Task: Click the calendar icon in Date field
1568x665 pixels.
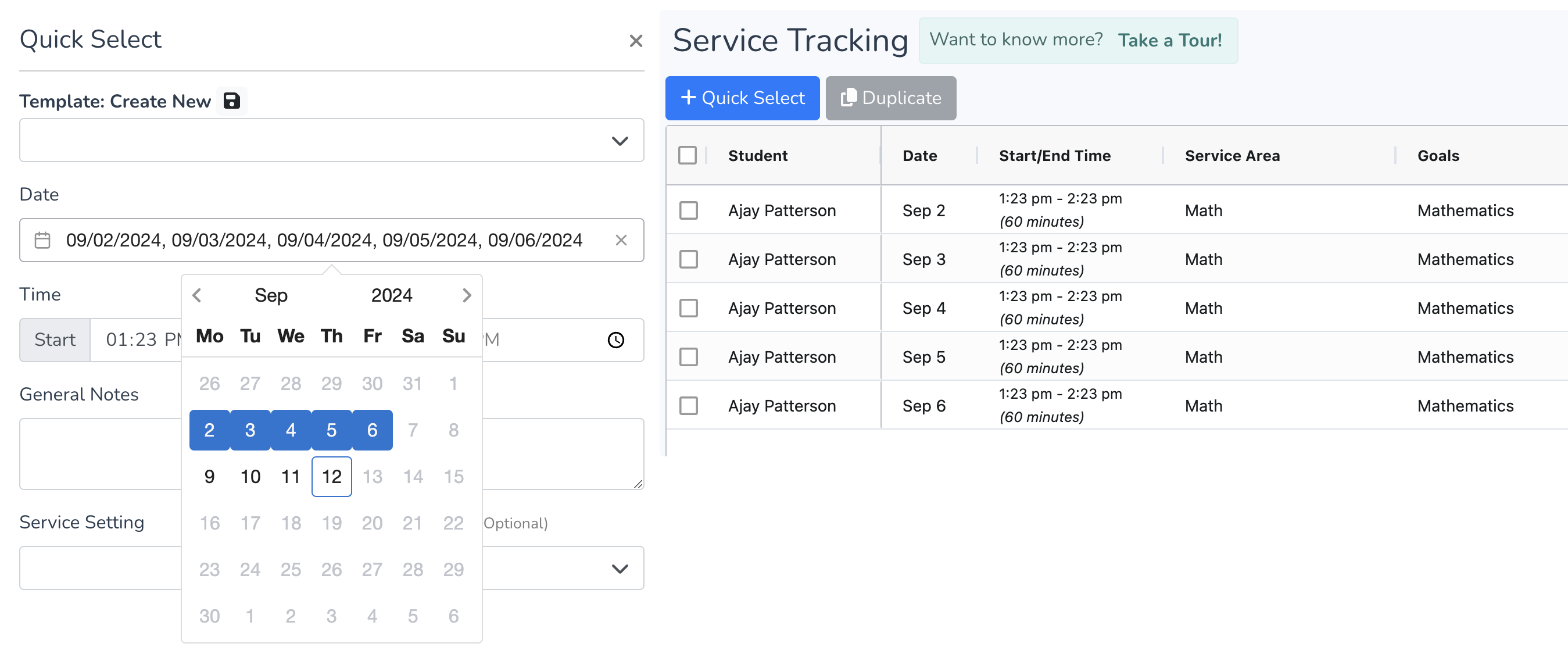Action: [42, 240]
